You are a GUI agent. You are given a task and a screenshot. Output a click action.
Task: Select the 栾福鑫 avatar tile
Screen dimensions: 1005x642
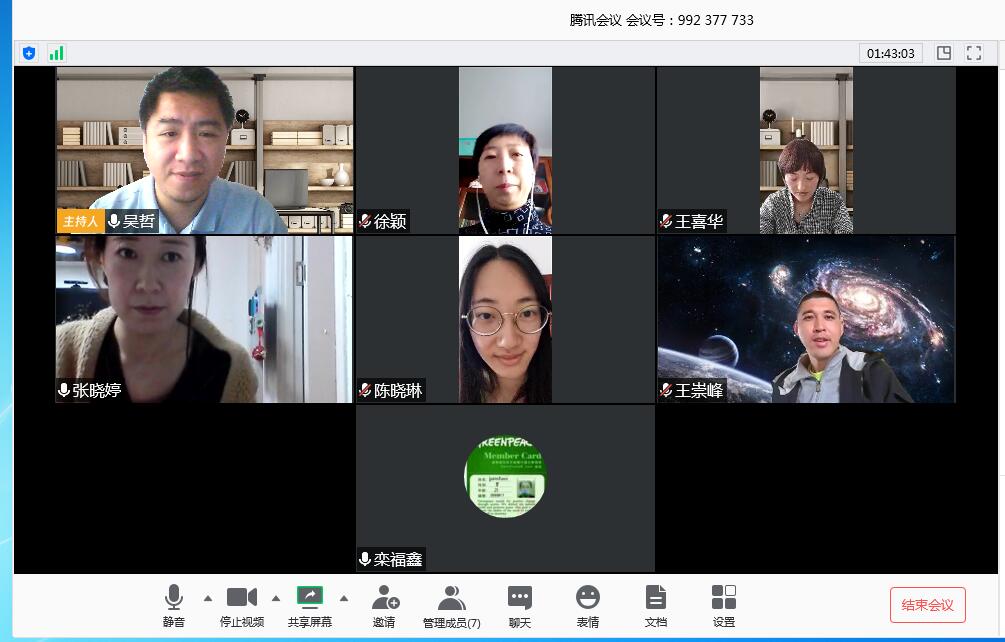(x=505, y=488)
